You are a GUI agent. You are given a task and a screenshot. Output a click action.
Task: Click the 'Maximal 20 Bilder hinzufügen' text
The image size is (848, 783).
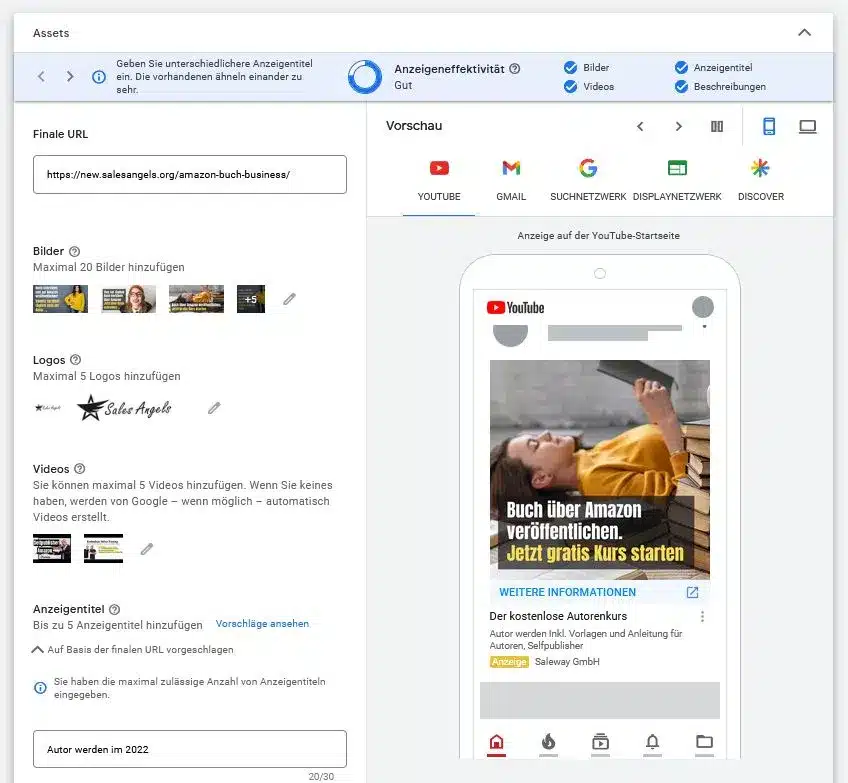(x=109, y=267)
